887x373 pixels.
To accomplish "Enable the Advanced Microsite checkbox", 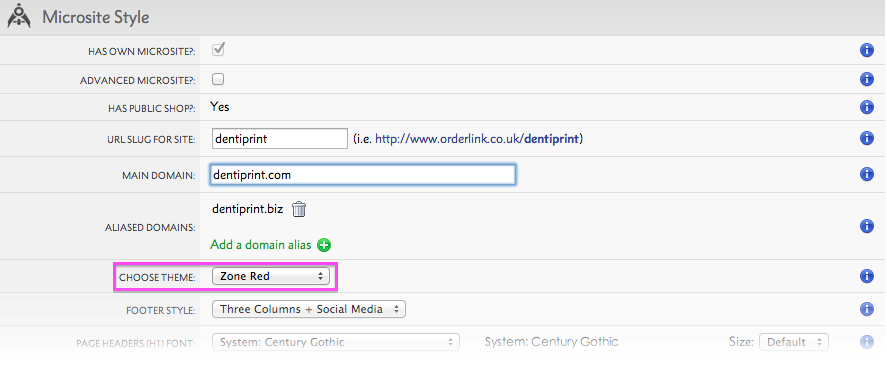I will (218, 79).
